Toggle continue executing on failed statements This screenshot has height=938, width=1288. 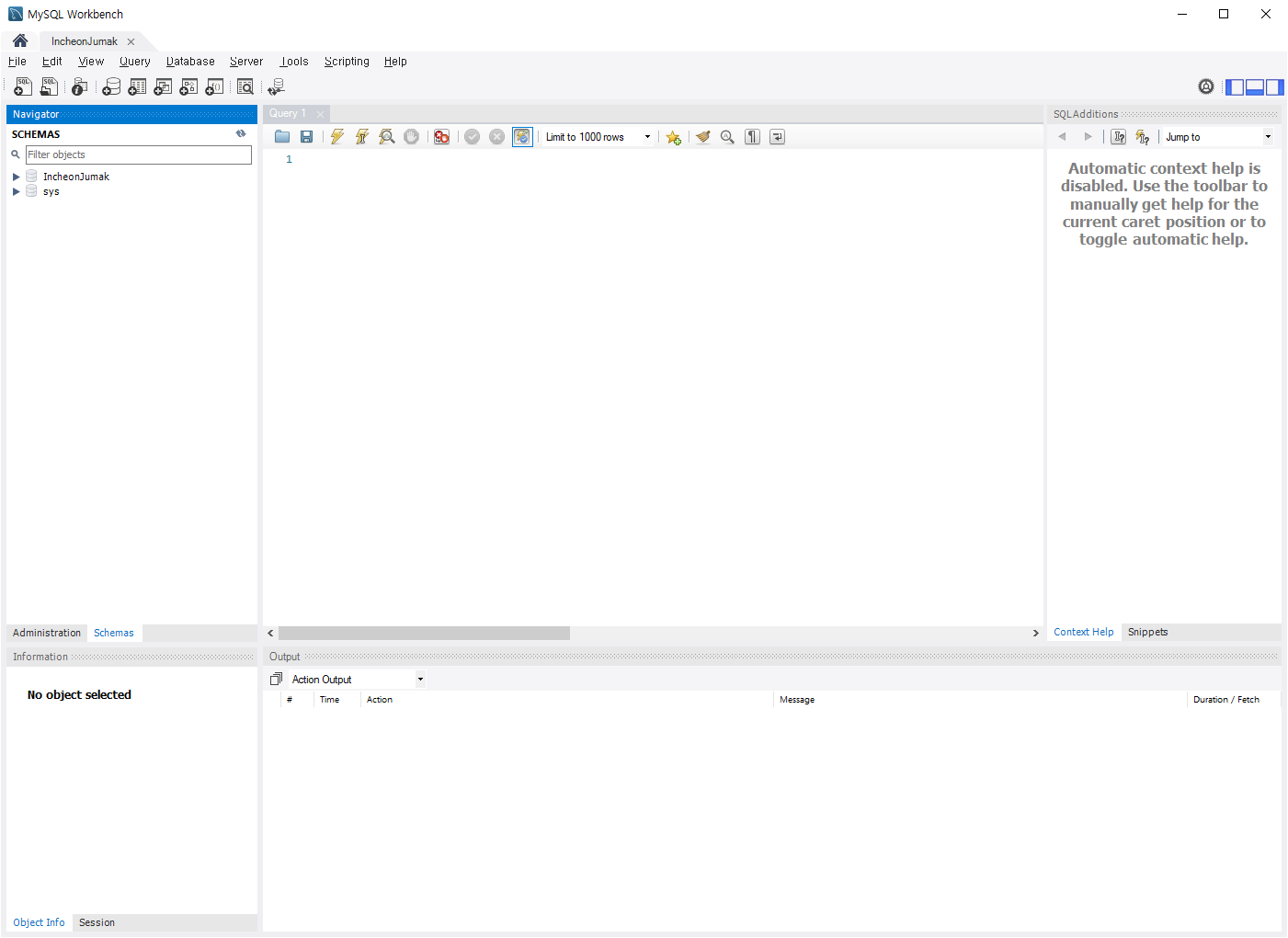tap(442, 137)
